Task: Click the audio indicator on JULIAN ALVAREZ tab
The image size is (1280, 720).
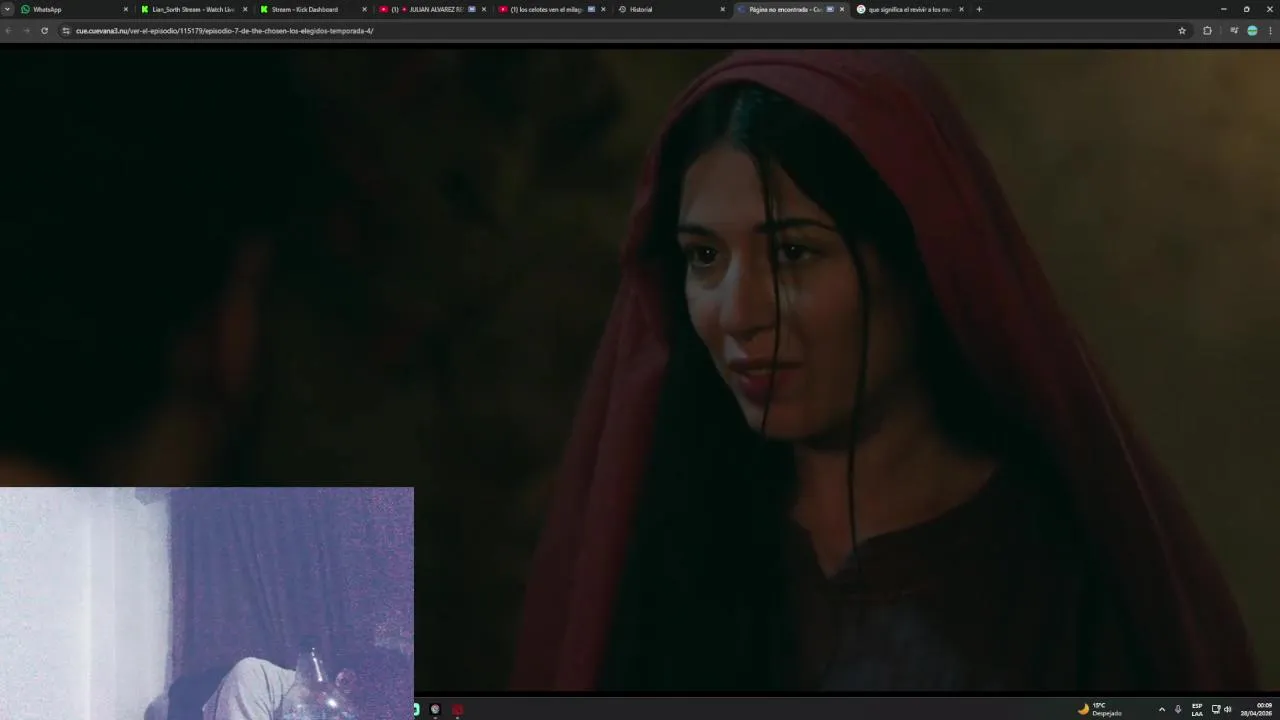Action: pyautogui.click(x=472, y=9)
